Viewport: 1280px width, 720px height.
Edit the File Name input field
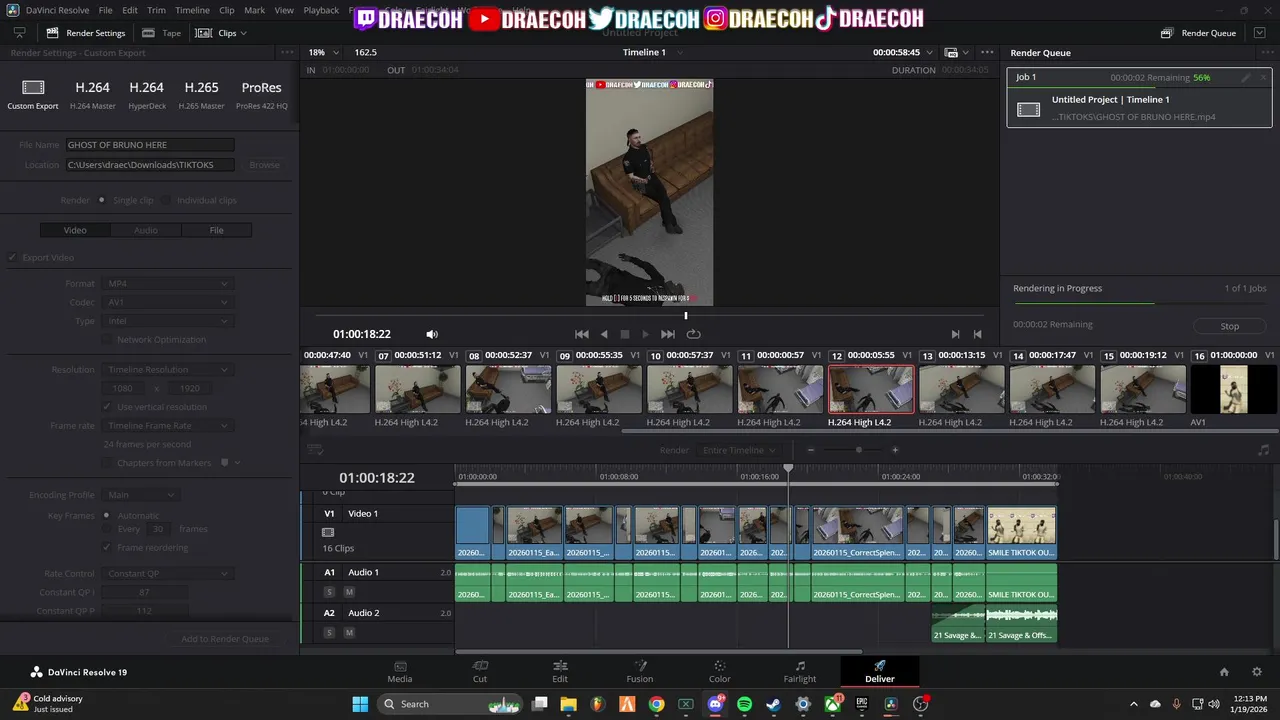[x=150, y=145]
